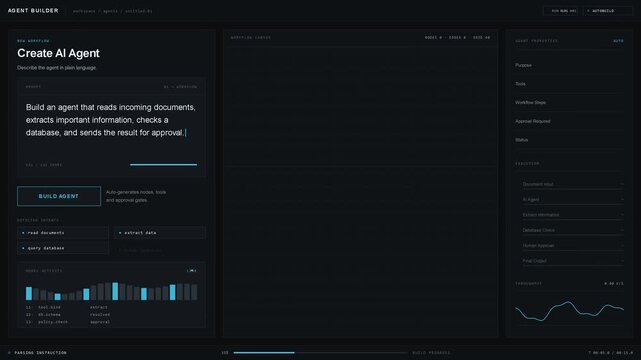Screen dimensions: 641x360
Task: Click the BUILD AGENT button
Action: point(59,196)
